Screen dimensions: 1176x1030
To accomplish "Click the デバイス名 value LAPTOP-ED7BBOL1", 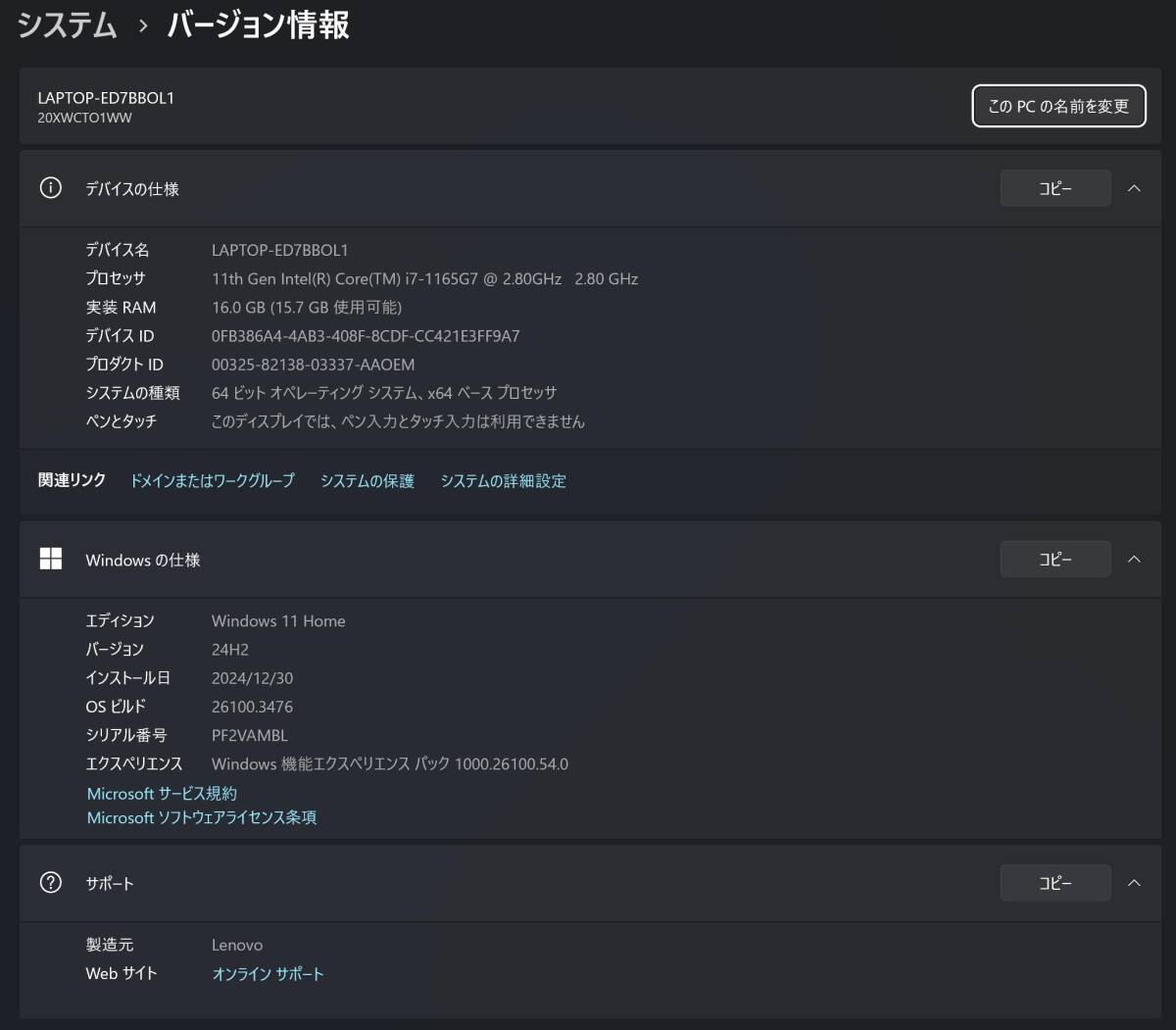I will tap(279, 250).
